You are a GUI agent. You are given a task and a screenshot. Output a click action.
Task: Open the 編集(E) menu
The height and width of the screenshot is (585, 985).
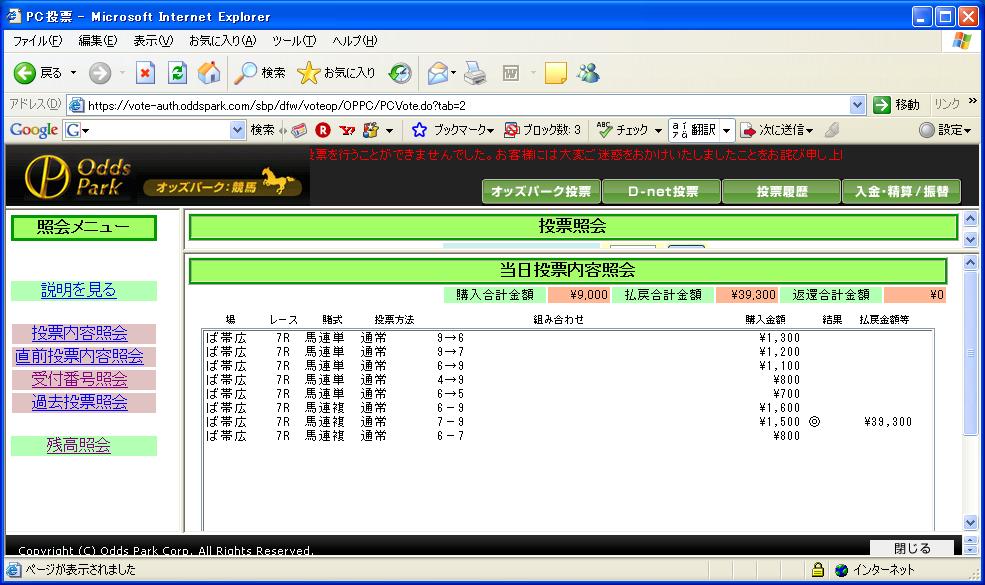coord(98,41)
